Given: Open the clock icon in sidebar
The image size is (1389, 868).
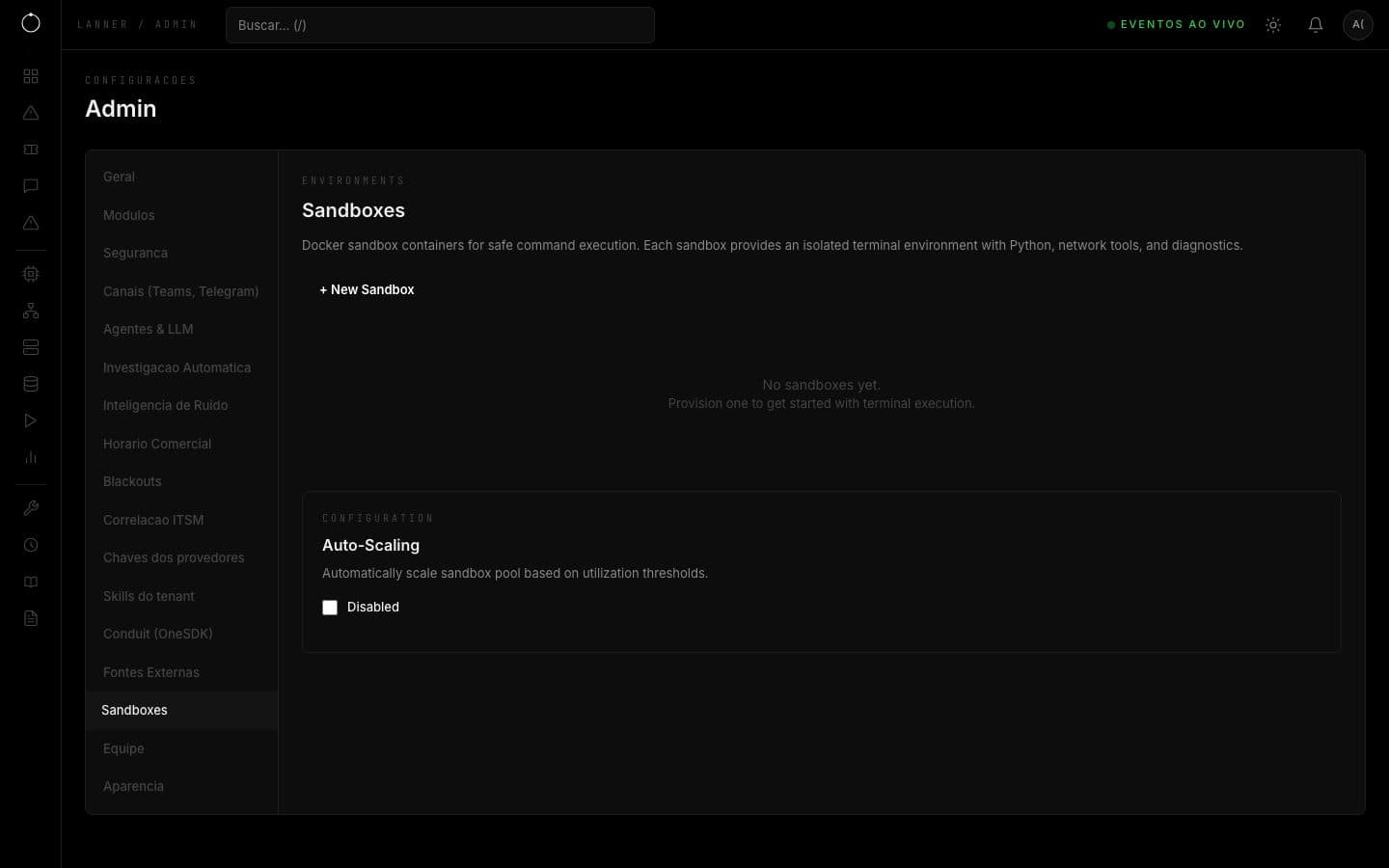Looking at the screenshot, I should (31, 545).
